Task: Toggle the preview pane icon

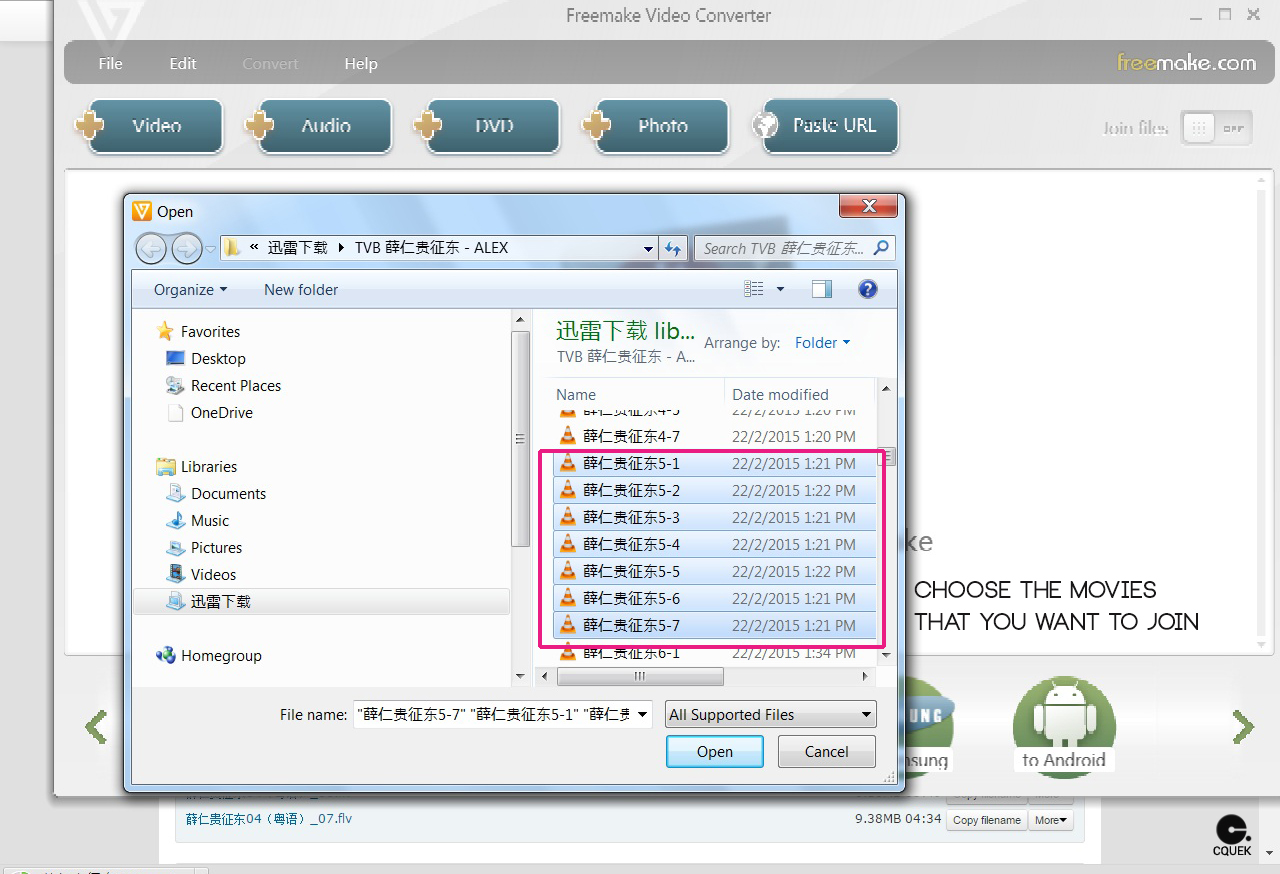Action: tap(822, 289)
